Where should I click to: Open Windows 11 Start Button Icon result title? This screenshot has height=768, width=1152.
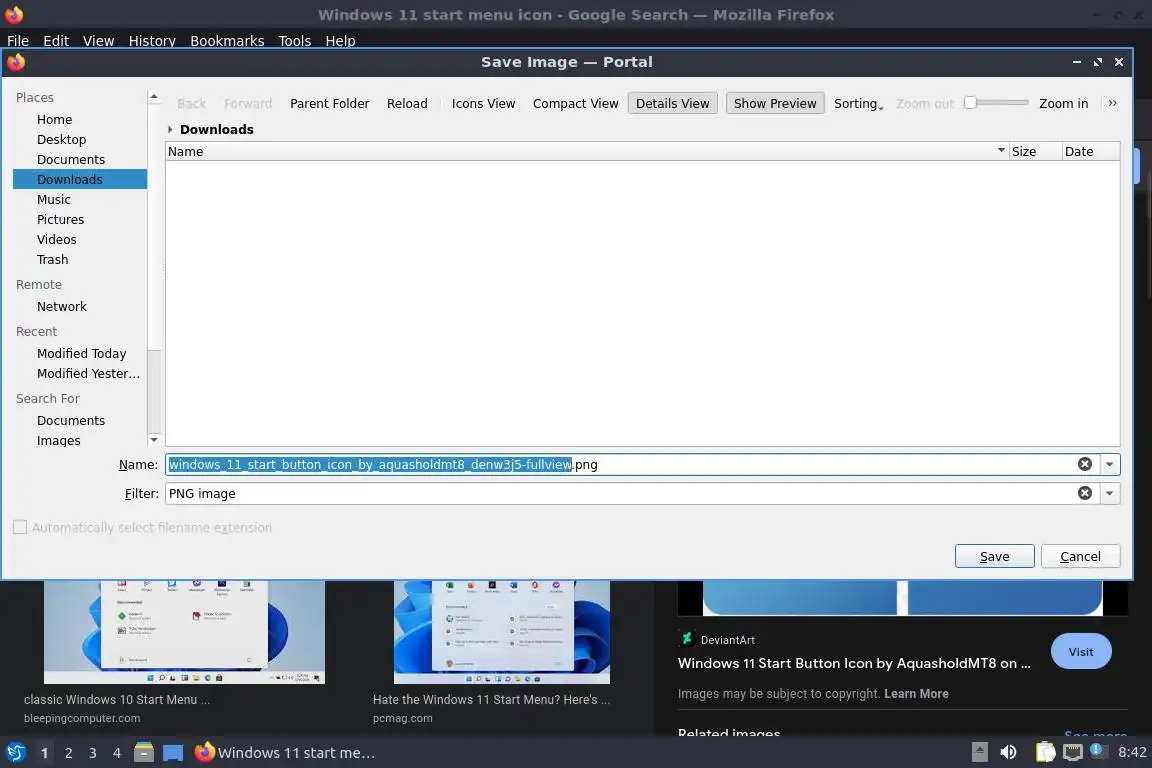click(854, 663)
